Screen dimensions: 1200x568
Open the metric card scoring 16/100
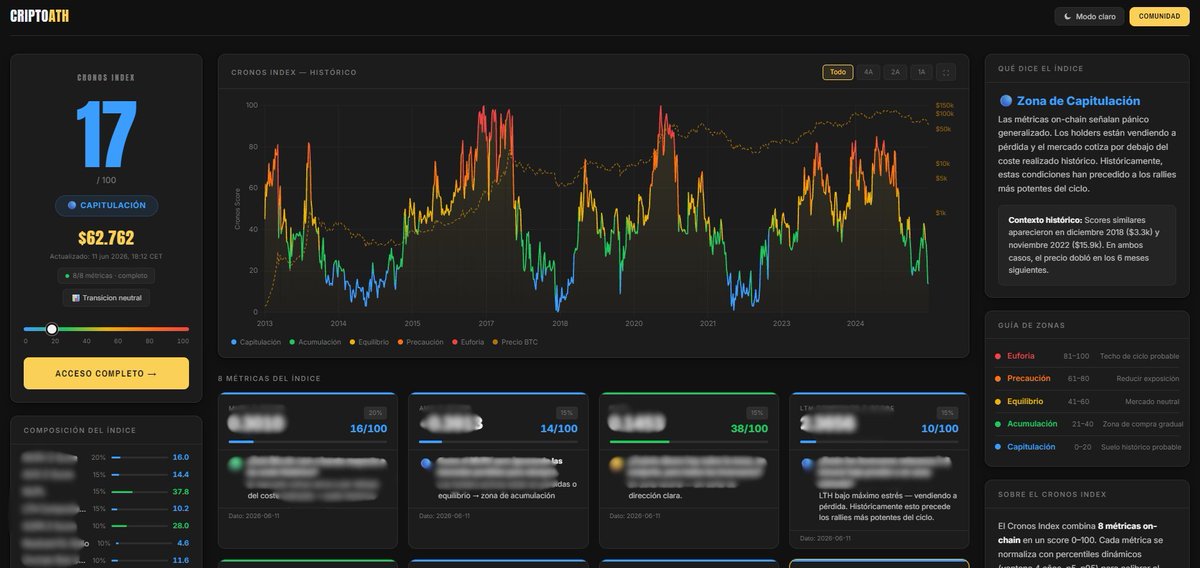coord(307,470)
